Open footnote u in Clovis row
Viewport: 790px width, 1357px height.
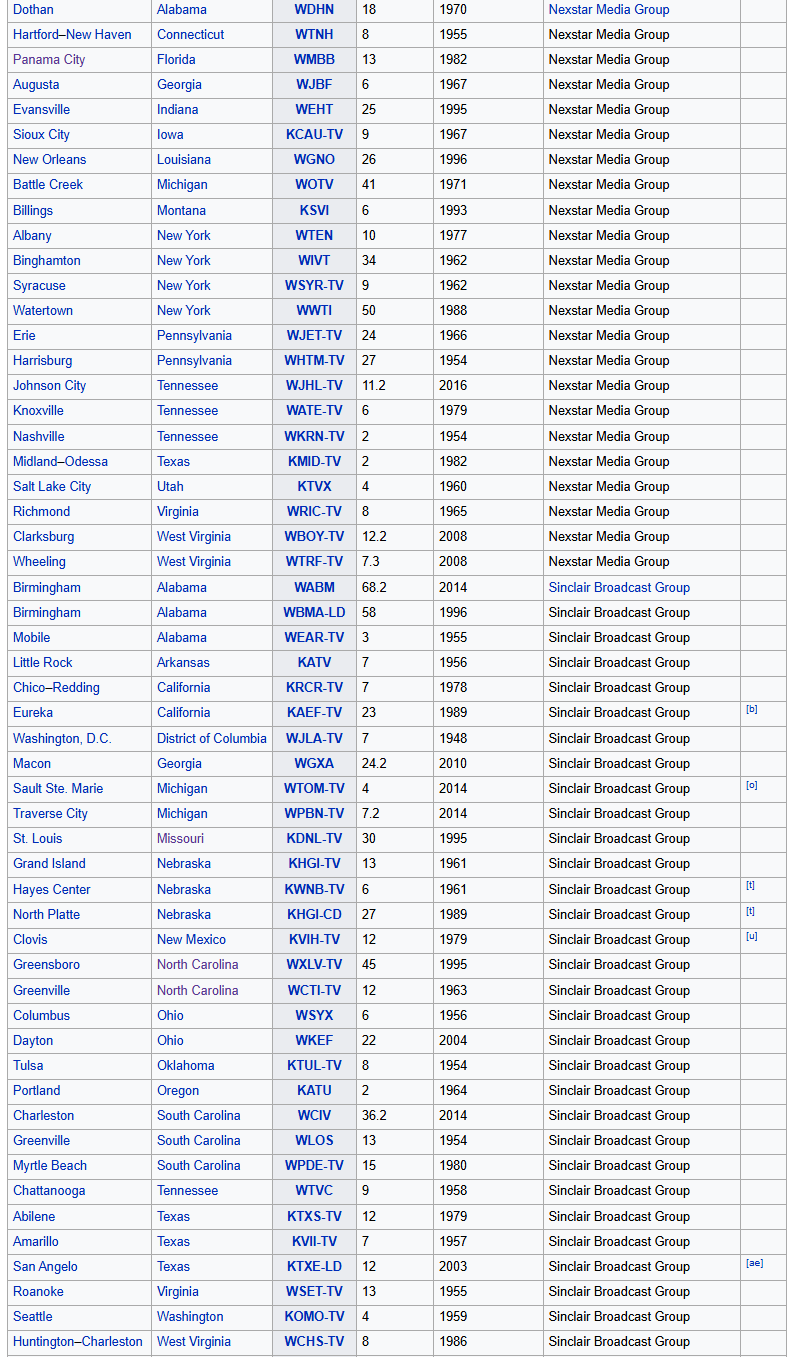751,936
